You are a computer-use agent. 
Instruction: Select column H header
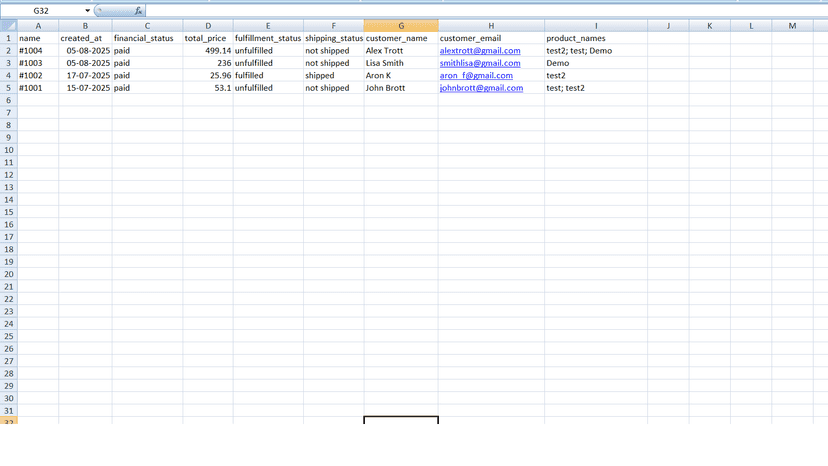pos(491,25)
